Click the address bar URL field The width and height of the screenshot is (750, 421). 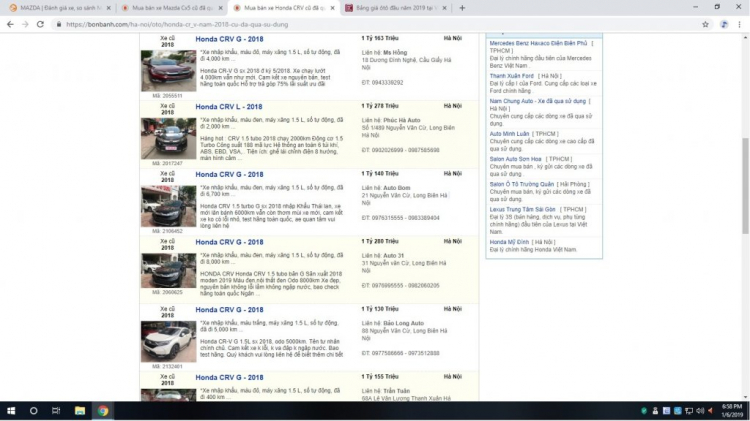click(x=373, y=24)
